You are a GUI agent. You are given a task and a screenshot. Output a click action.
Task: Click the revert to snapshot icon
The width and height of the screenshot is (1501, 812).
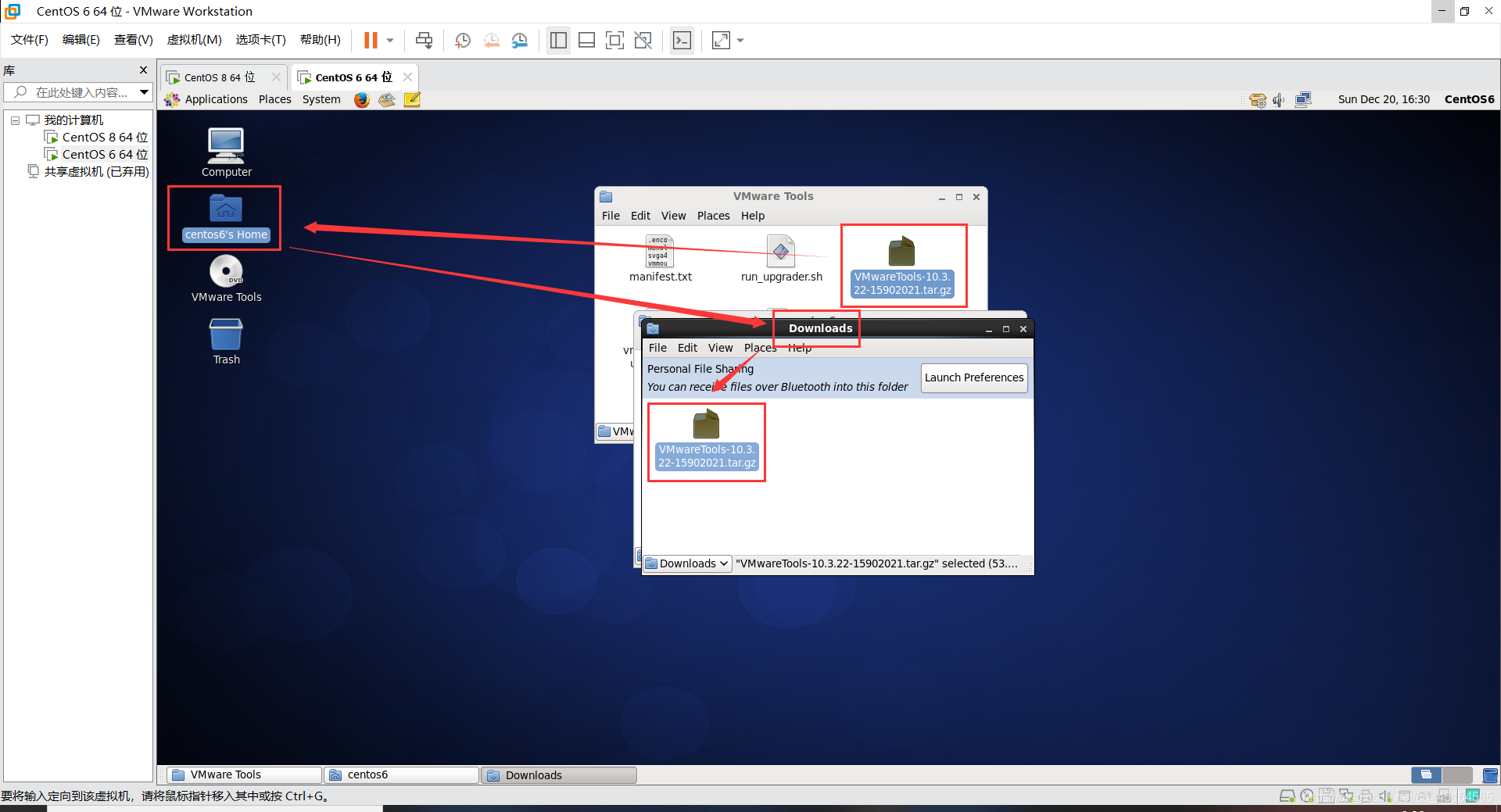(x=491, y=41)
